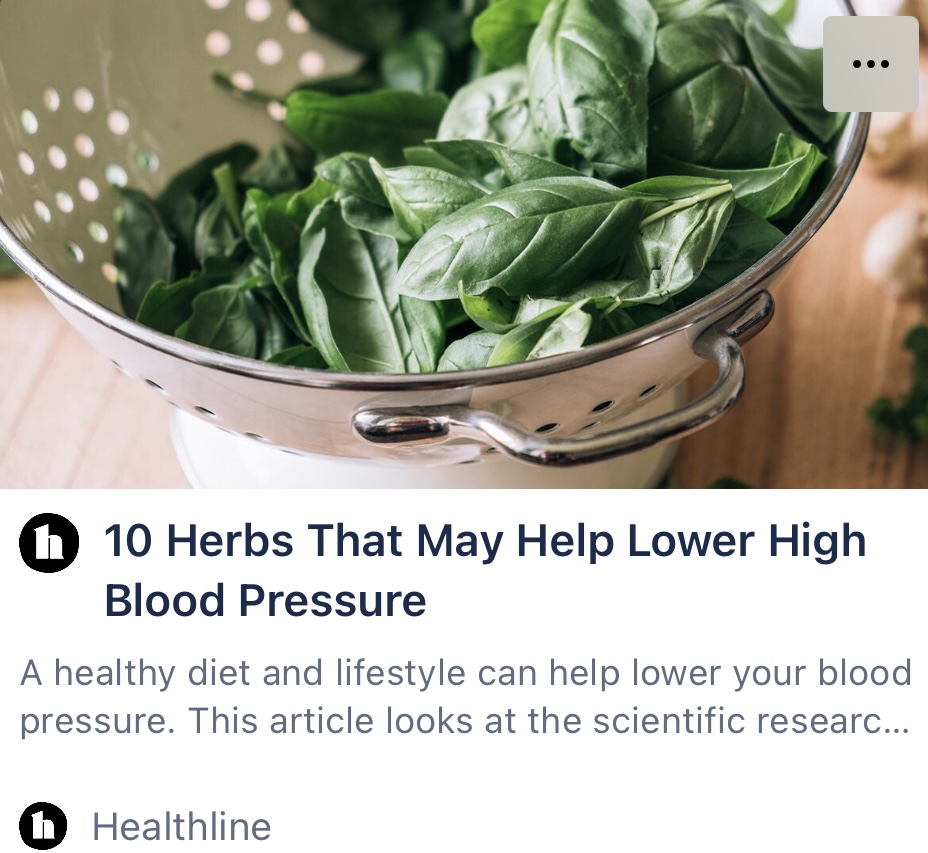Click the Healthline logo next to source name
928x853 pixels.
coord(43,826)
